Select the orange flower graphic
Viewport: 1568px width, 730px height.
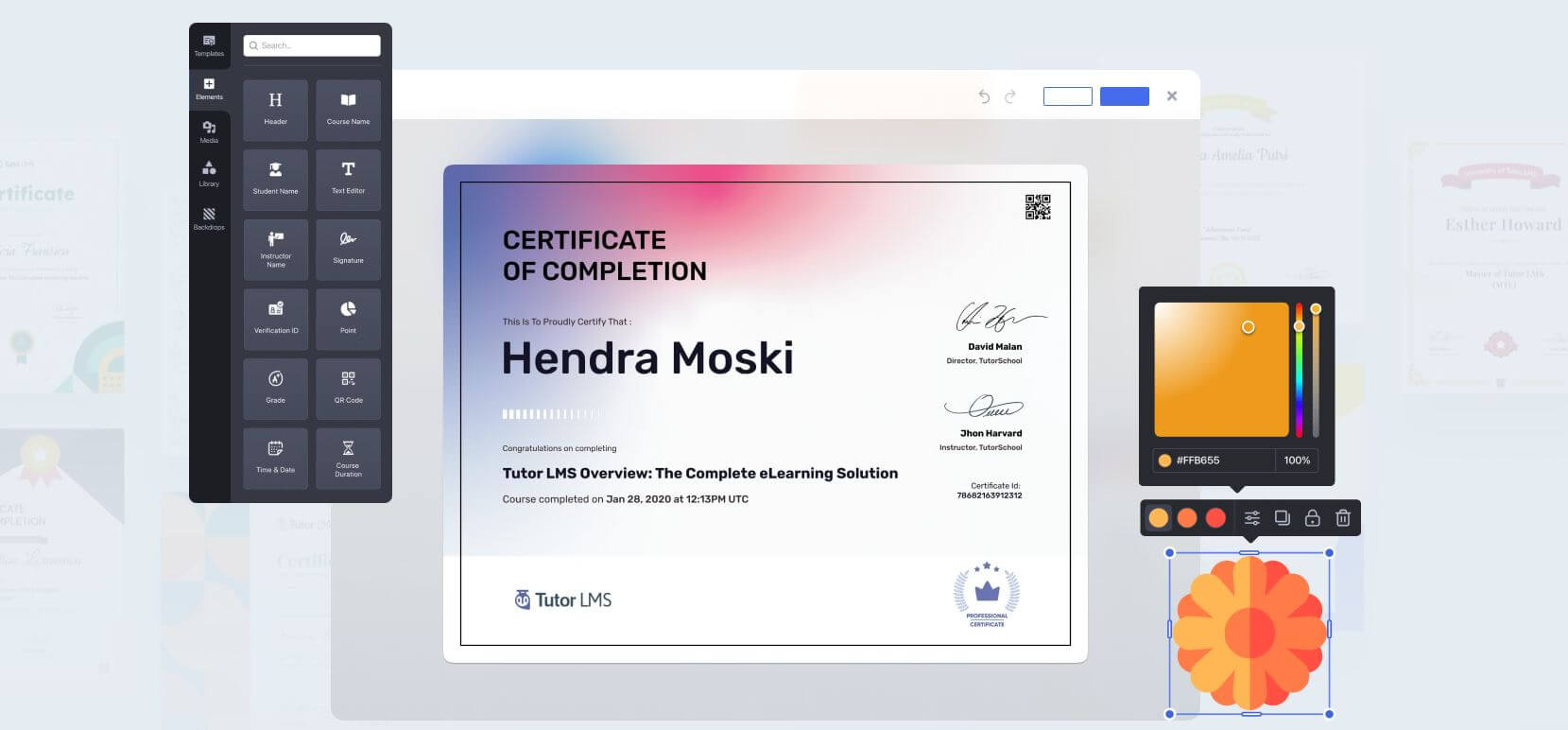(x=1249, y=633)
